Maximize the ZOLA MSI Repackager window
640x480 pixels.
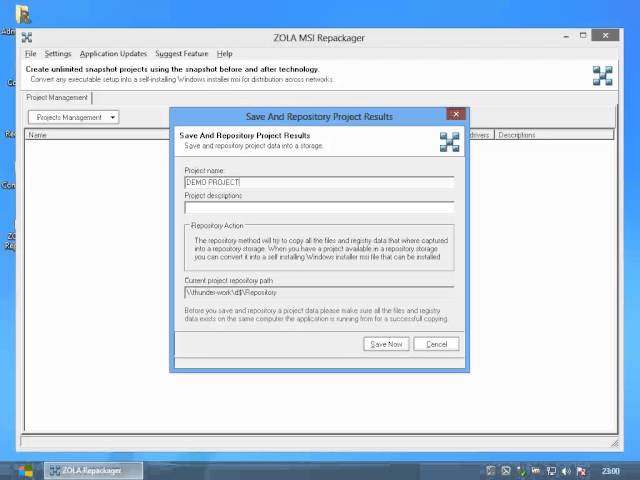(x=583, y=36)
